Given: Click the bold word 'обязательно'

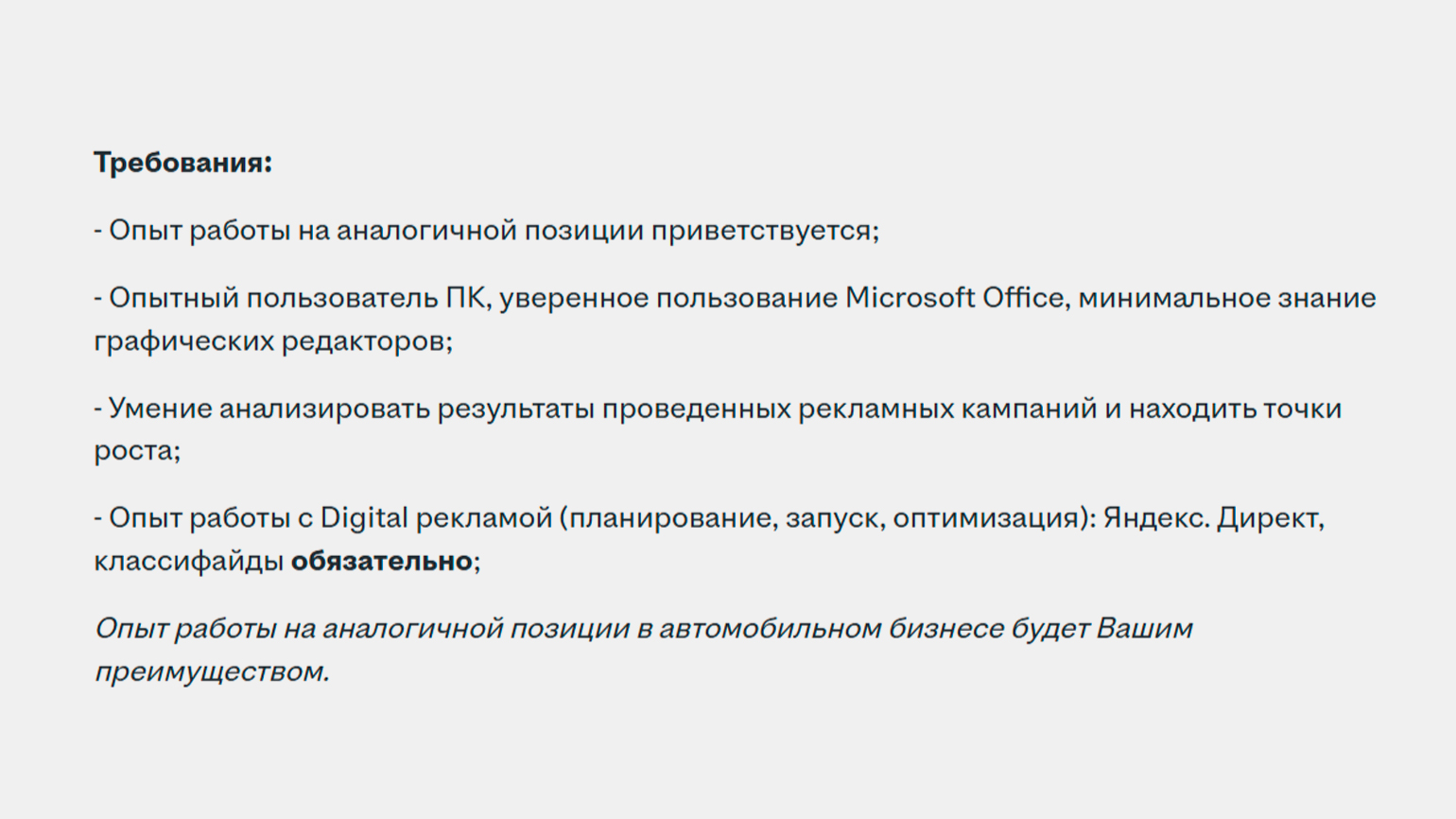Looking at the screenshot, I should [x=381, y=561].
